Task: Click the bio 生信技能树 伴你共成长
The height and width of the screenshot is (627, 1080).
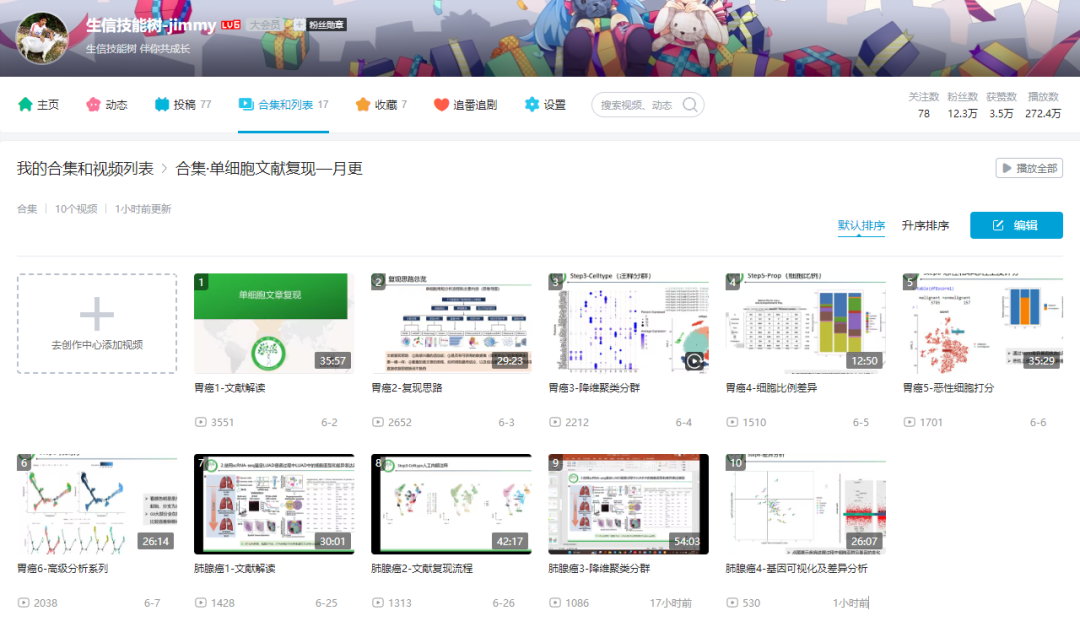Action: pyautogui.click(x=137, y=49)
